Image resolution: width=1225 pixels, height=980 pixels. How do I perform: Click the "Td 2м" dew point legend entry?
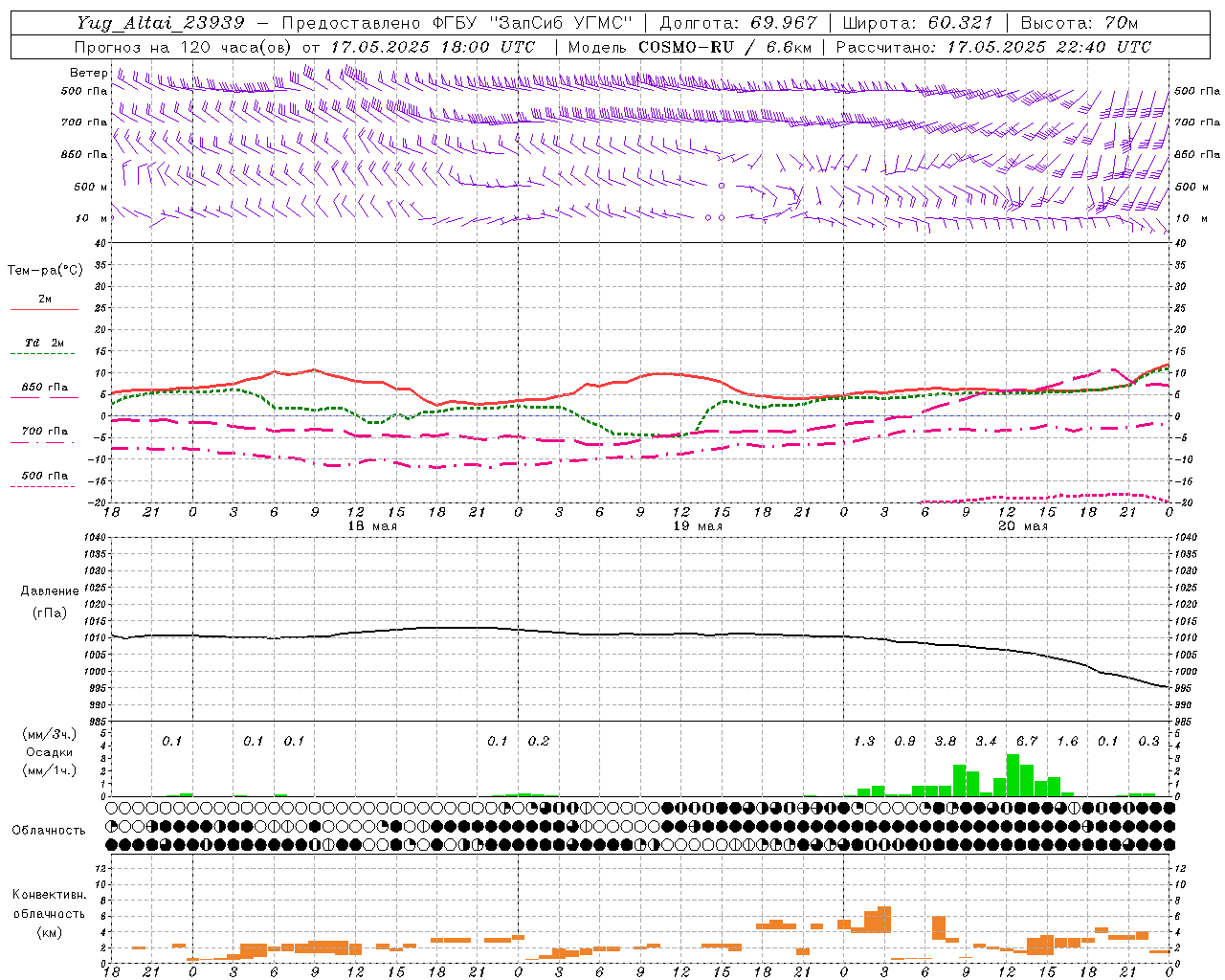coord(45,343)
